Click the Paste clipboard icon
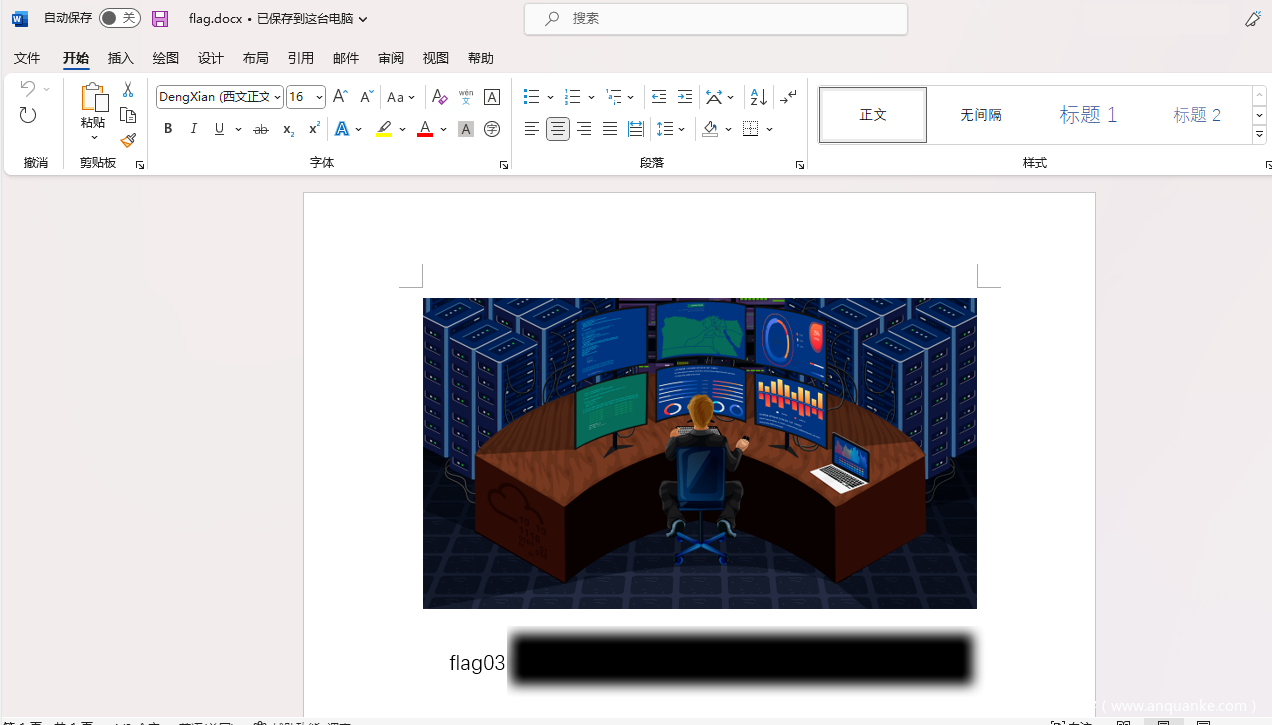The height and width of the screenshot is (725, 1272). coord(93,98)
